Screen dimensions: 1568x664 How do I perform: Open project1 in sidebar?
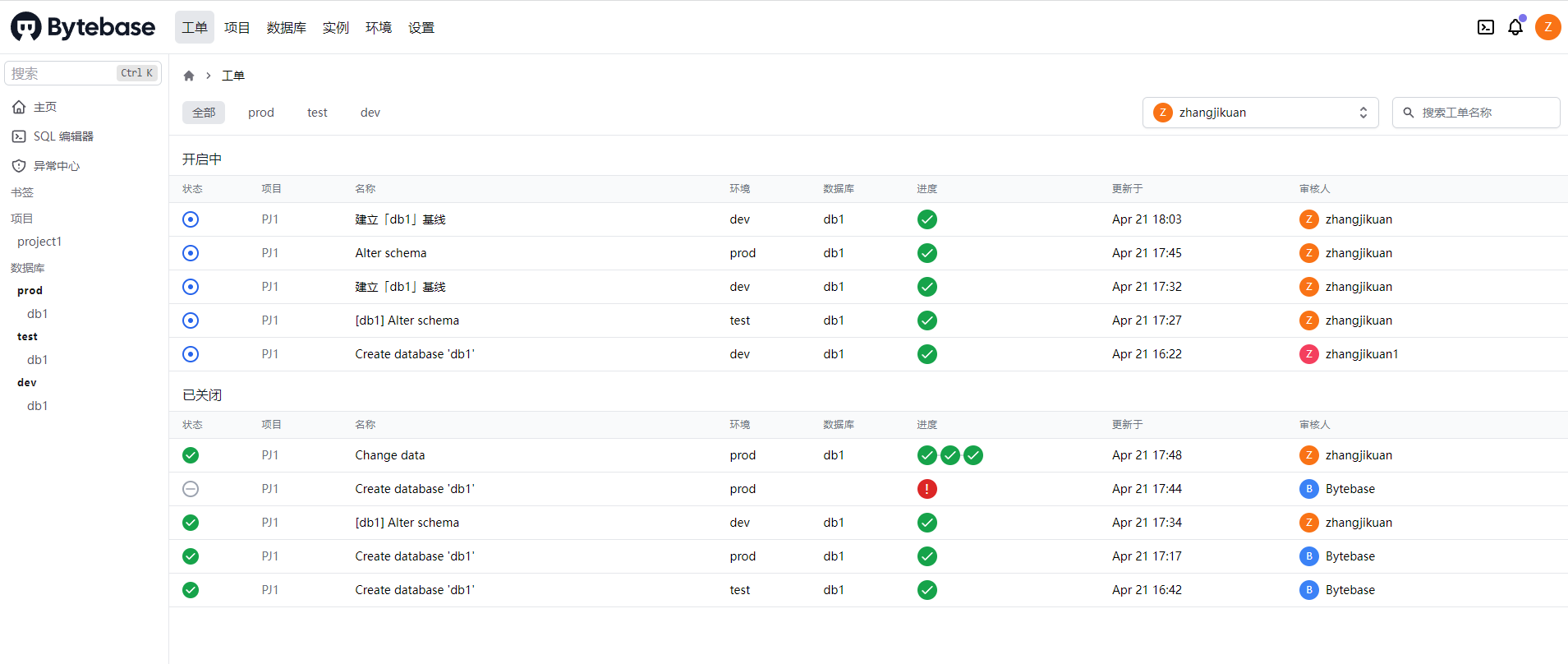click(x=39, y=242)
